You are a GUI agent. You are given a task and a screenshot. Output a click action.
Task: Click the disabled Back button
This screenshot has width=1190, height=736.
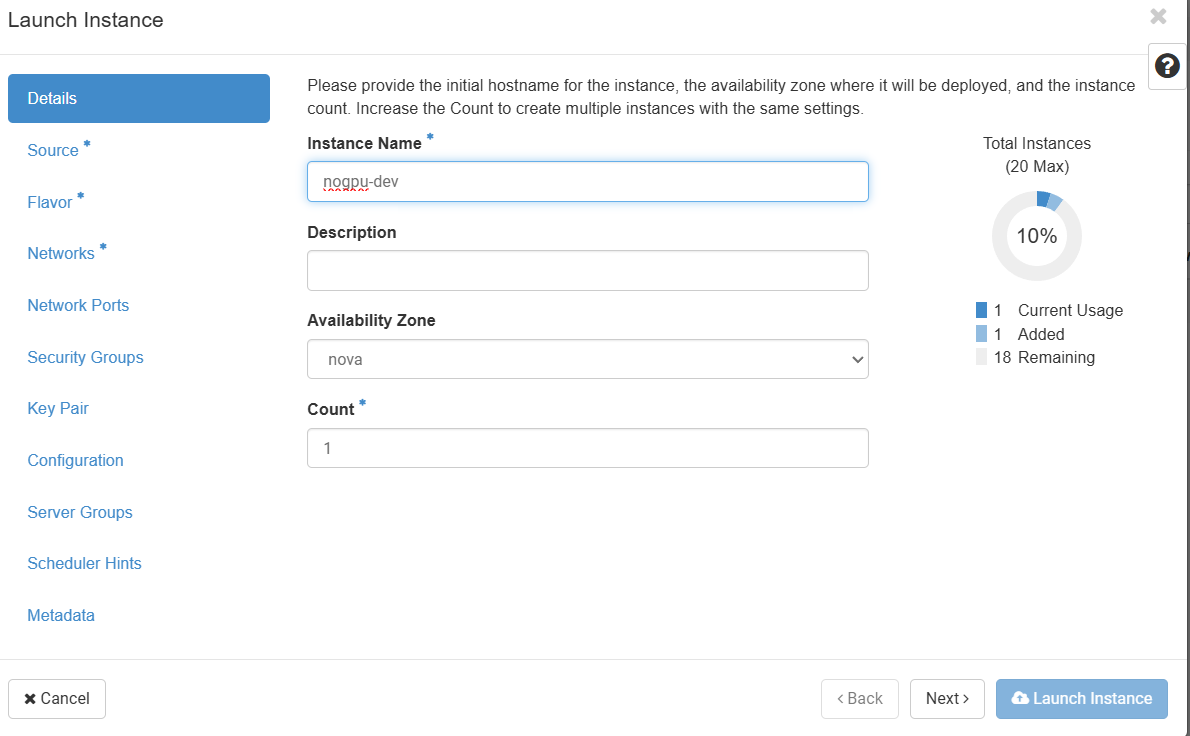coord(859,699)
